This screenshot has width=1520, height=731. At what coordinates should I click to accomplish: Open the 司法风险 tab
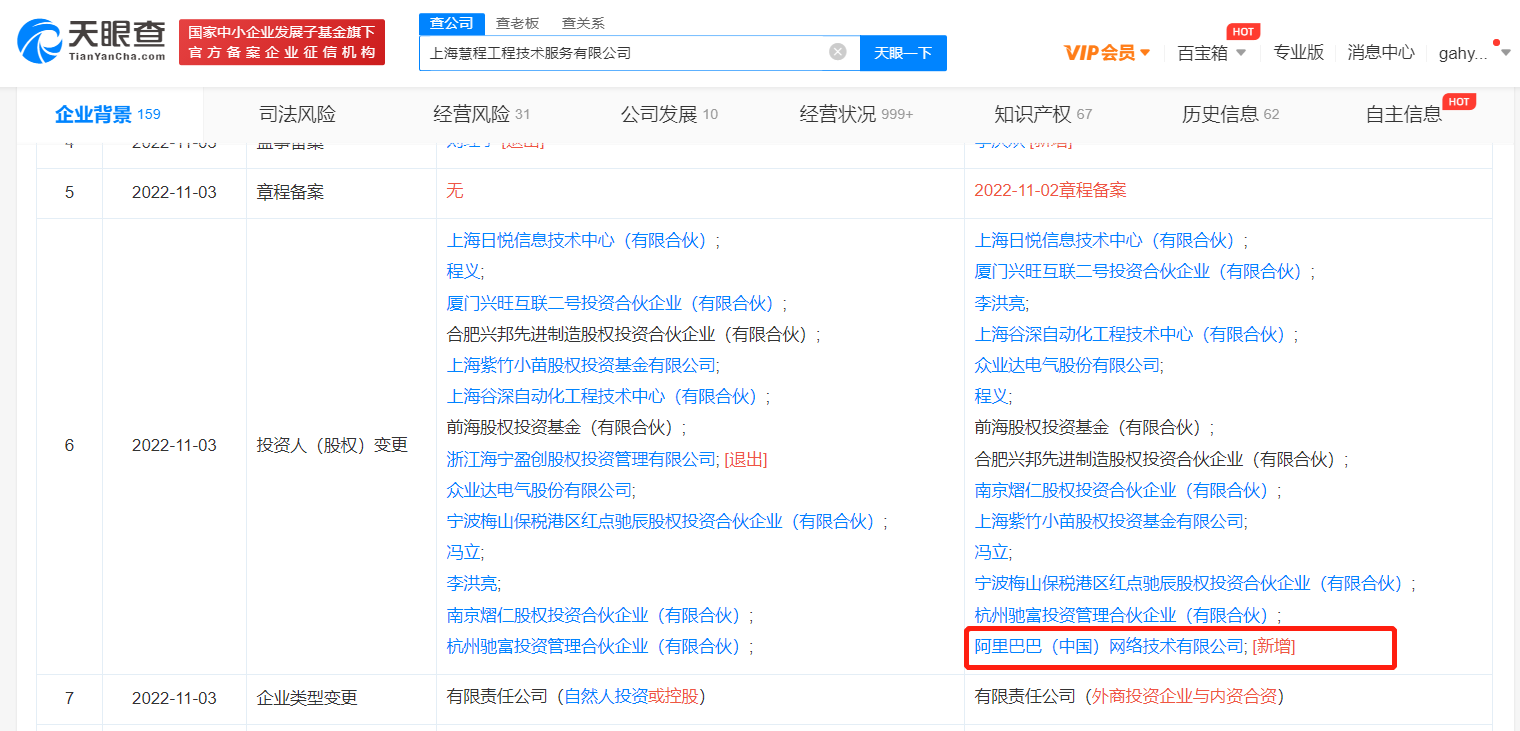pos(297,114)
